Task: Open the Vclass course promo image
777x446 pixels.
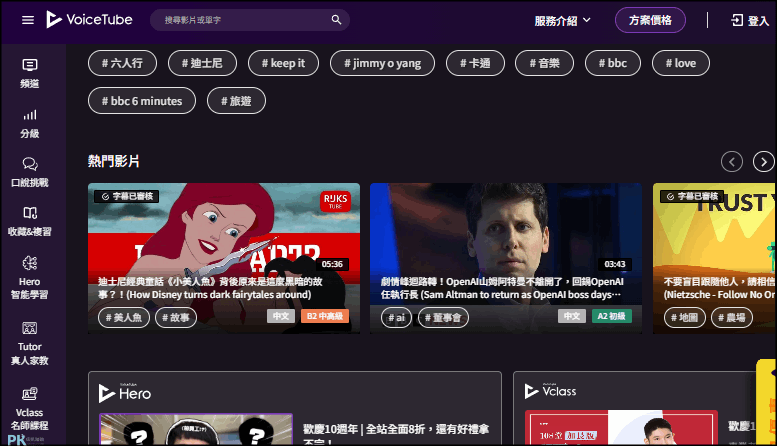Action: [621, 427]
